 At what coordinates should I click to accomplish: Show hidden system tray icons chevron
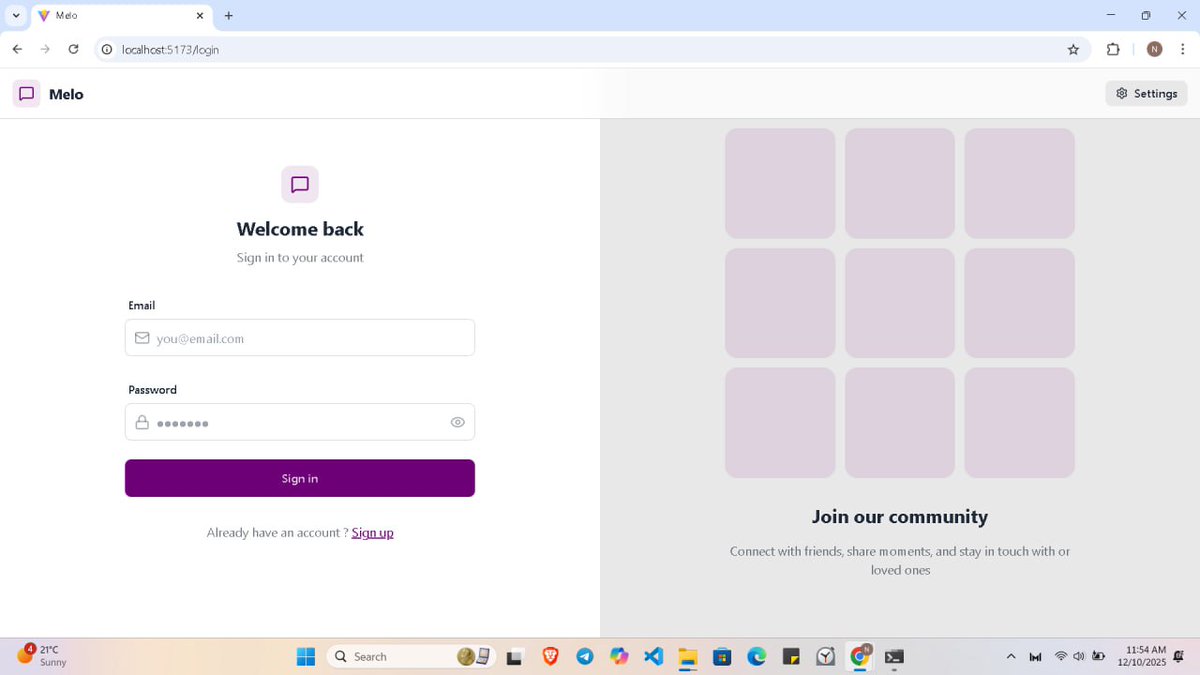(x=1011, y=656)
